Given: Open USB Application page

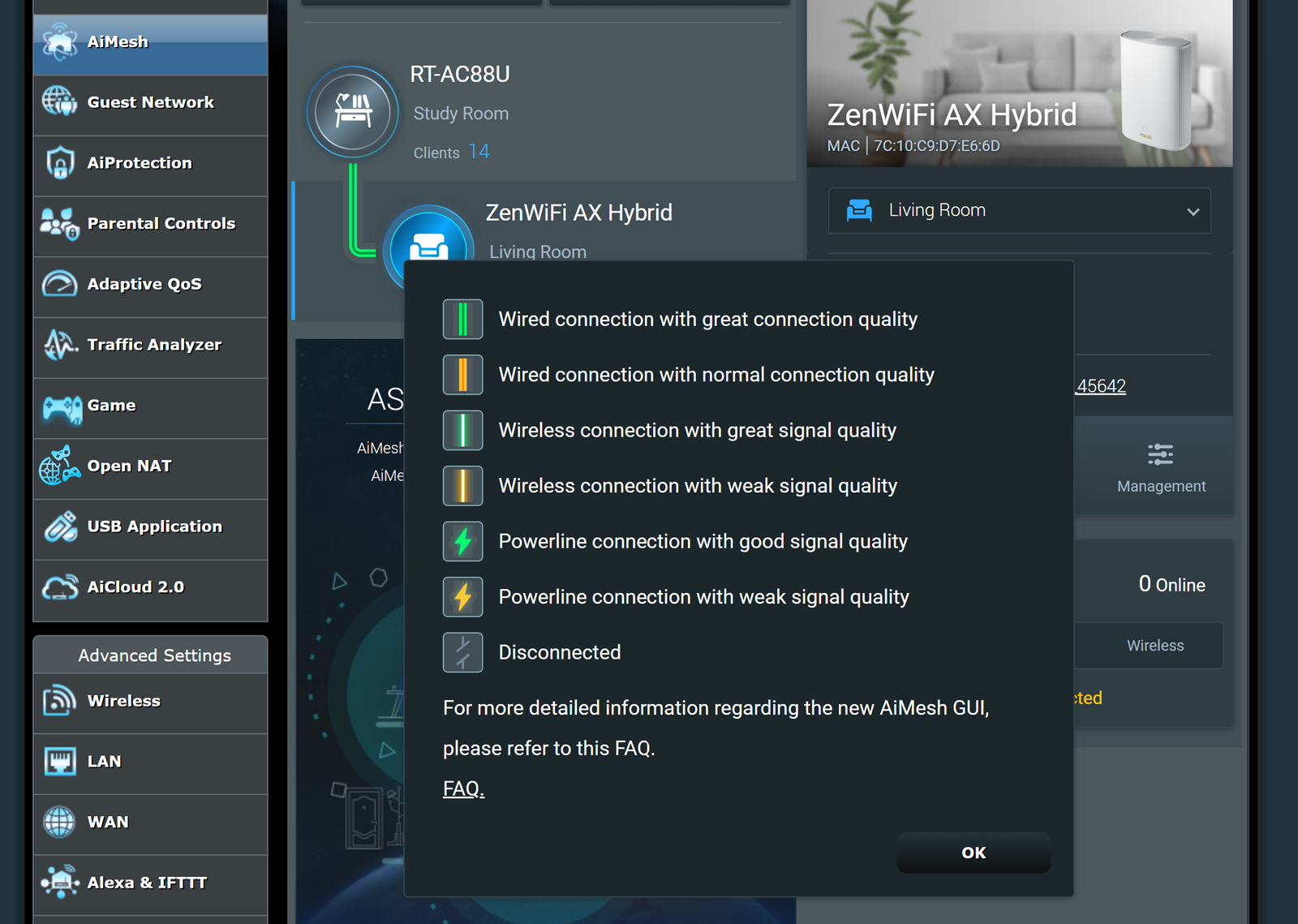Looking at the screenshot, I should tap(155, 526).
